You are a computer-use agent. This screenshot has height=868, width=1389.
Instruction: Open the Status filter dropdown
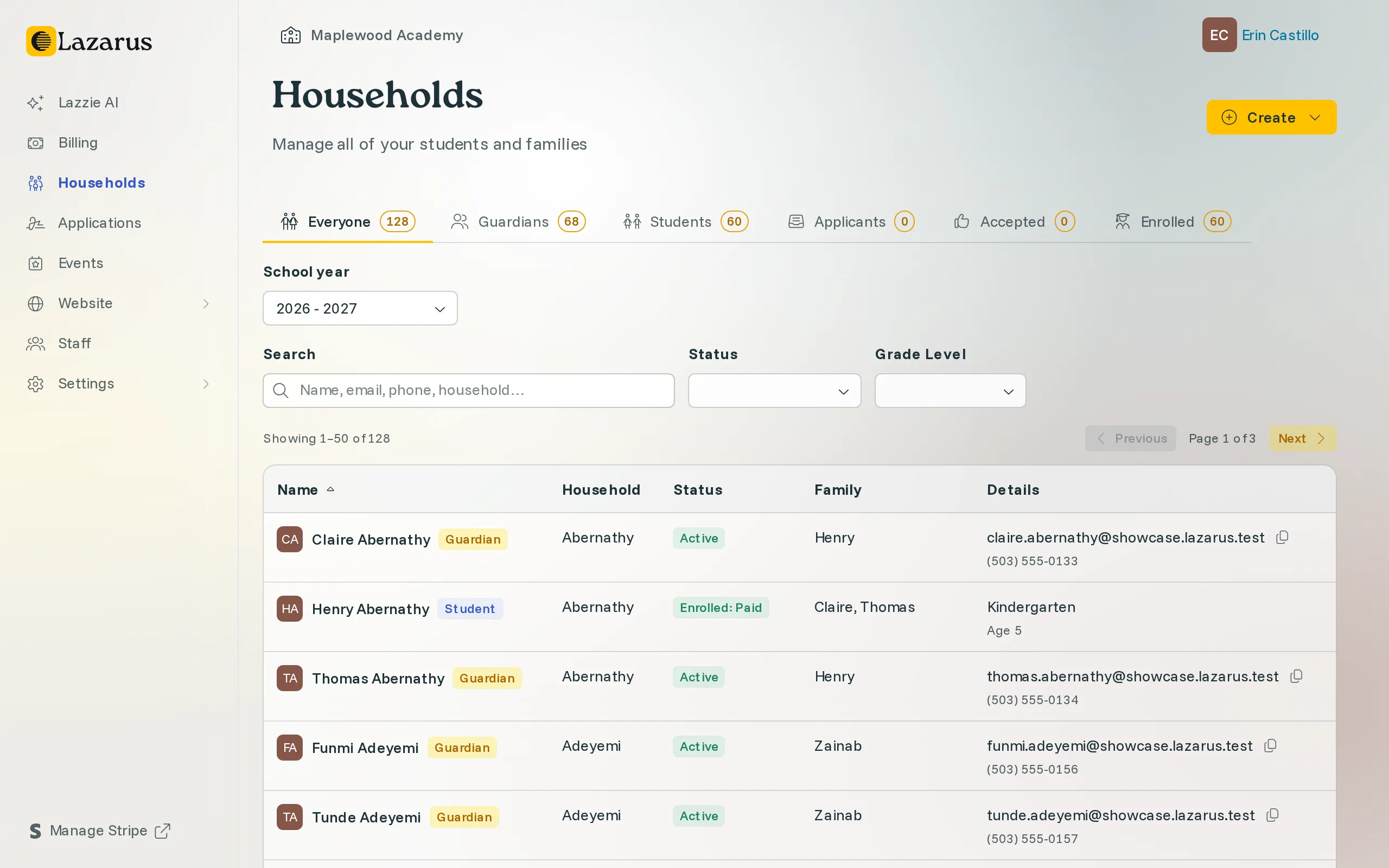tap(774, 391)
